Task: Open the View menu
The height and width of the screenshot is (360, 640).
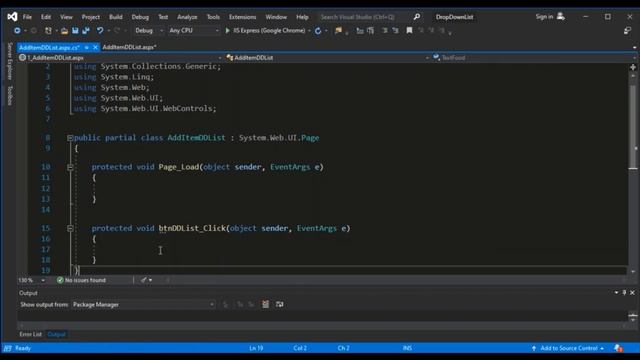Action: click(x=66, y=17)
